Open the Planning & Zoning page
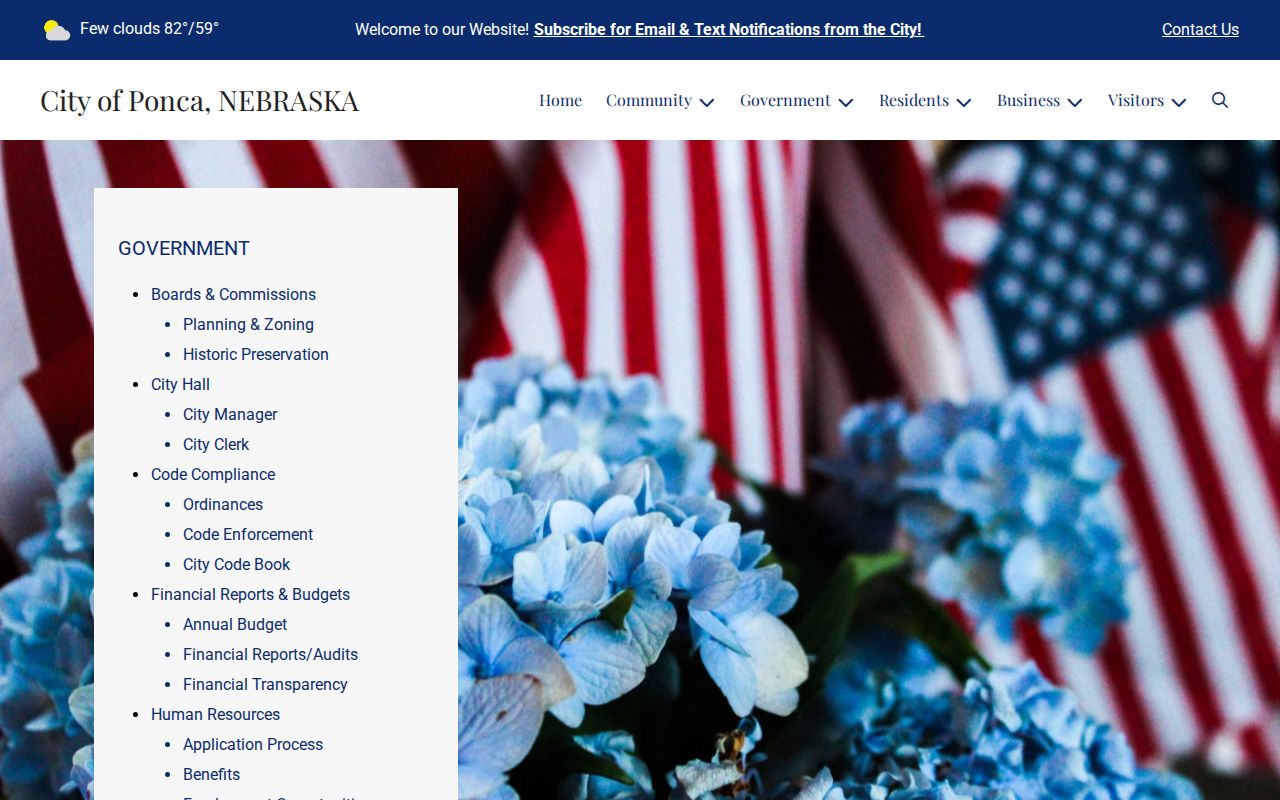The height and width of the screenshot is (800, 1280). [248, 324]
